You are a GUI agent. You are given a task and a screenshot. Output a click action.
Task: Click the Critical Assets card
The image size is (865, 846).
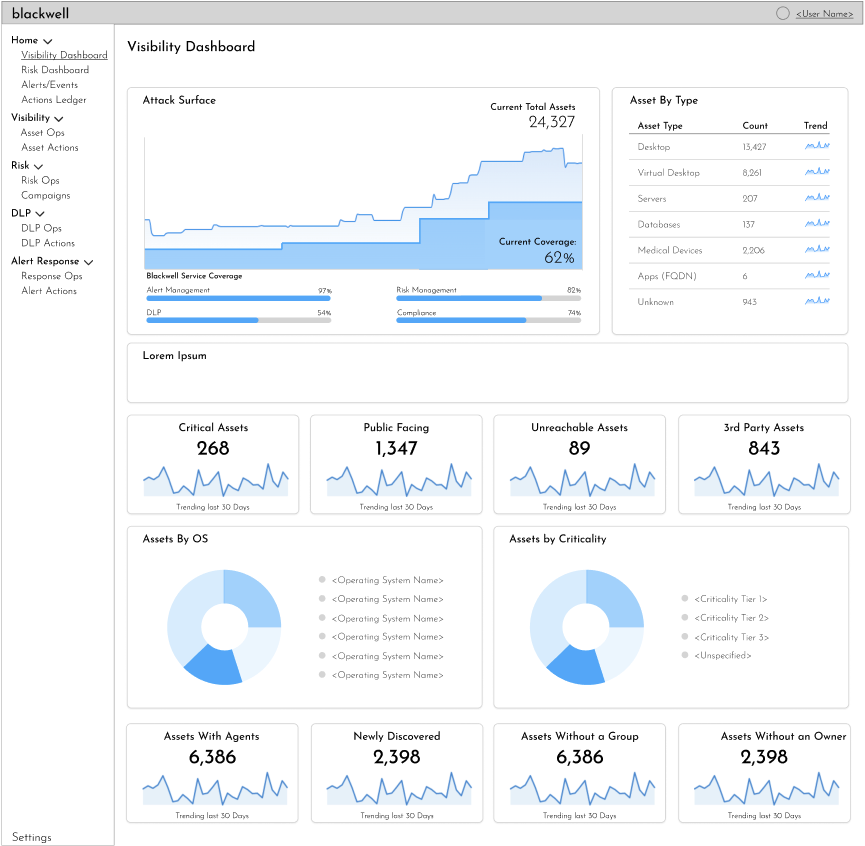coord(213,464)
